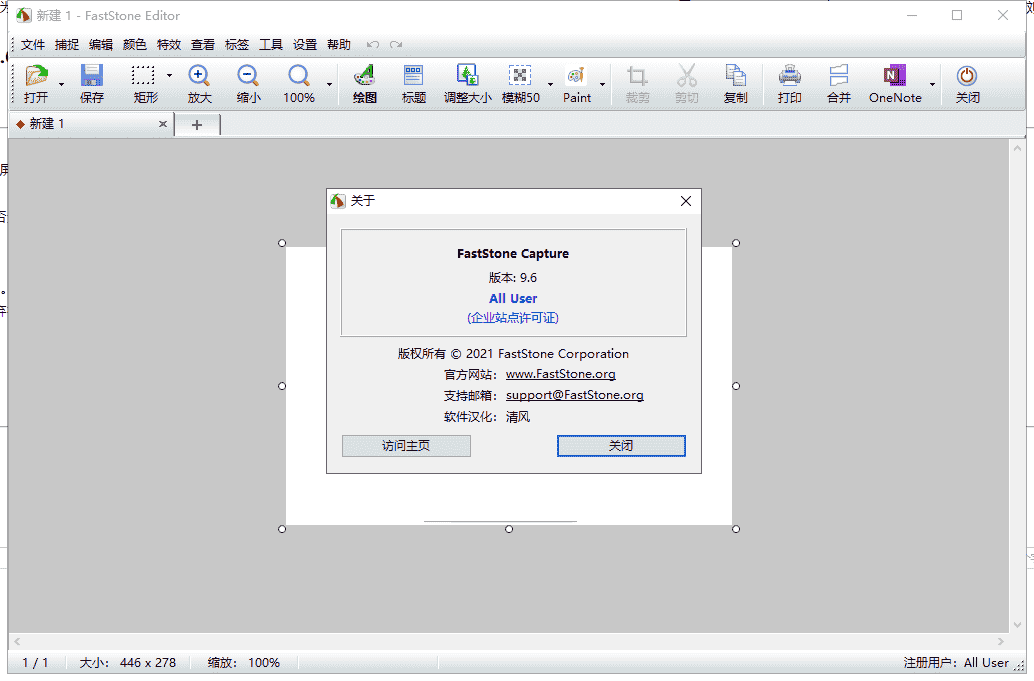Open the www.FastStone.org website link
The height and width of the screenshot is (681, 1034).
click(560, 374)
